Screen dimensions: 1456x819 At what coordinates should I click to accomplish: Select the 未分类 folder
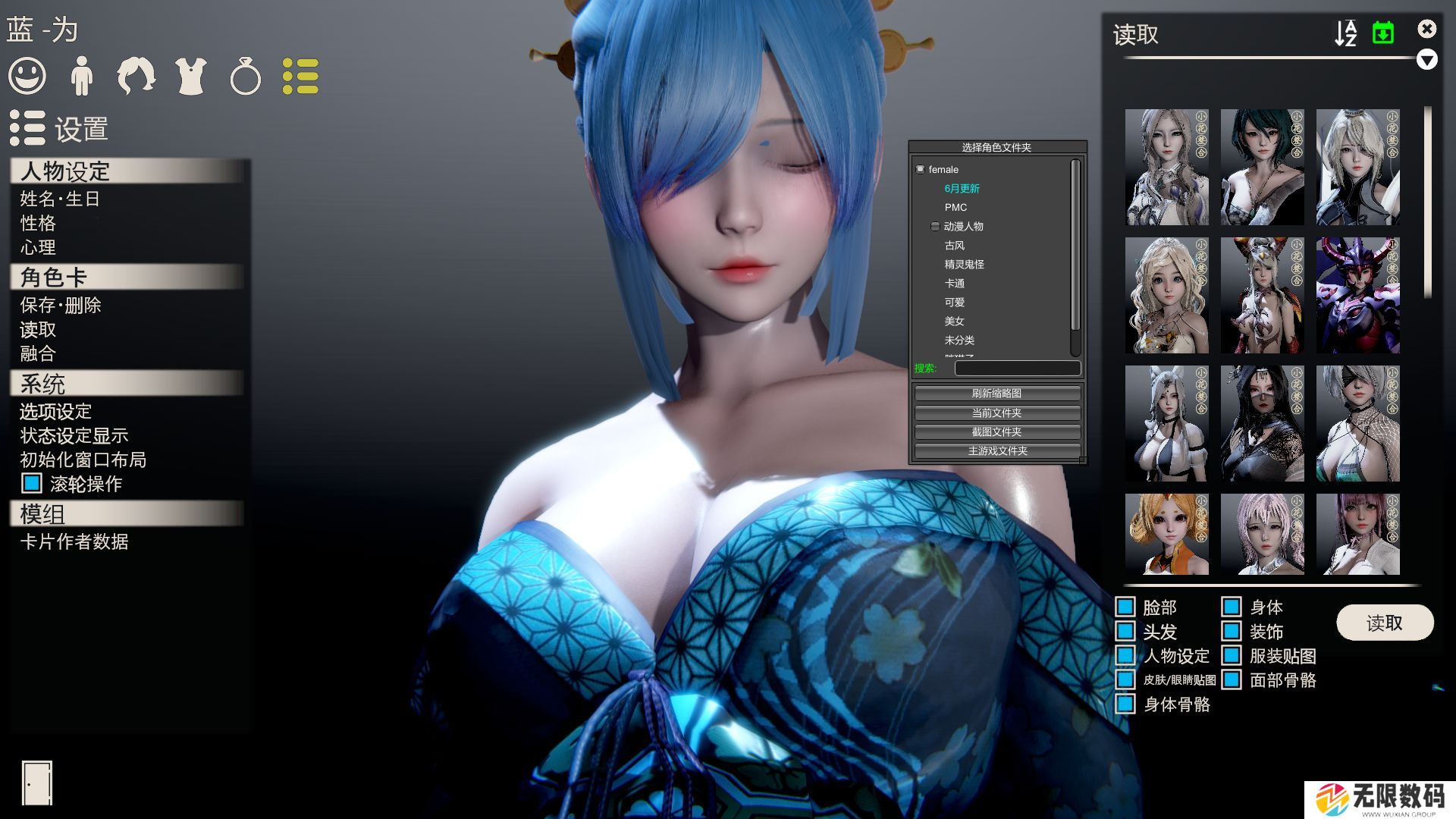coord(959,340)
